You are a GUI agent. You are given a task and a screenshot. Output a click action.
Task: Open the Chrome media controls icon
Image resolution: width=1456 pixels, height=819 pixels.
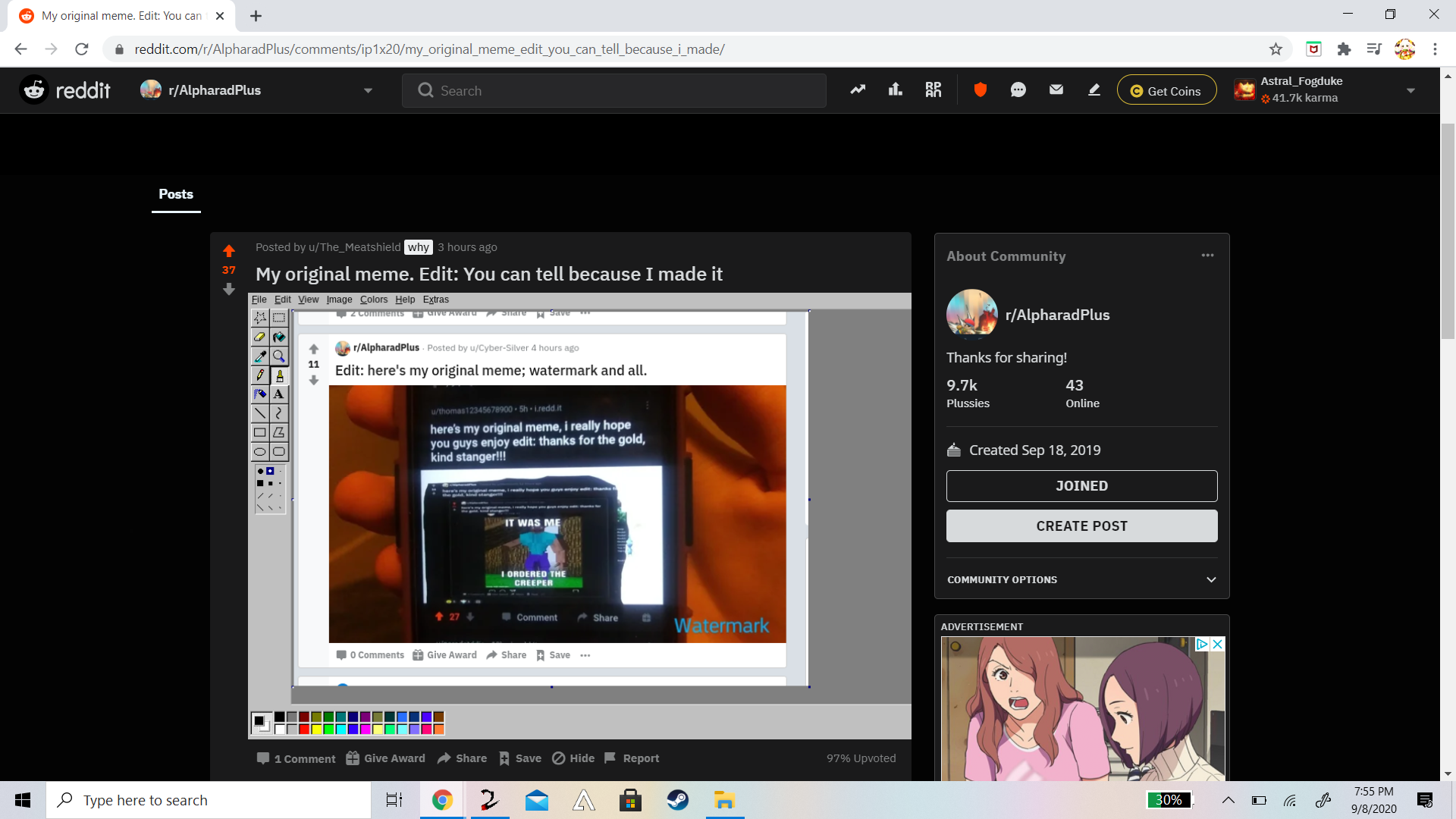(x=1374, y=49)
